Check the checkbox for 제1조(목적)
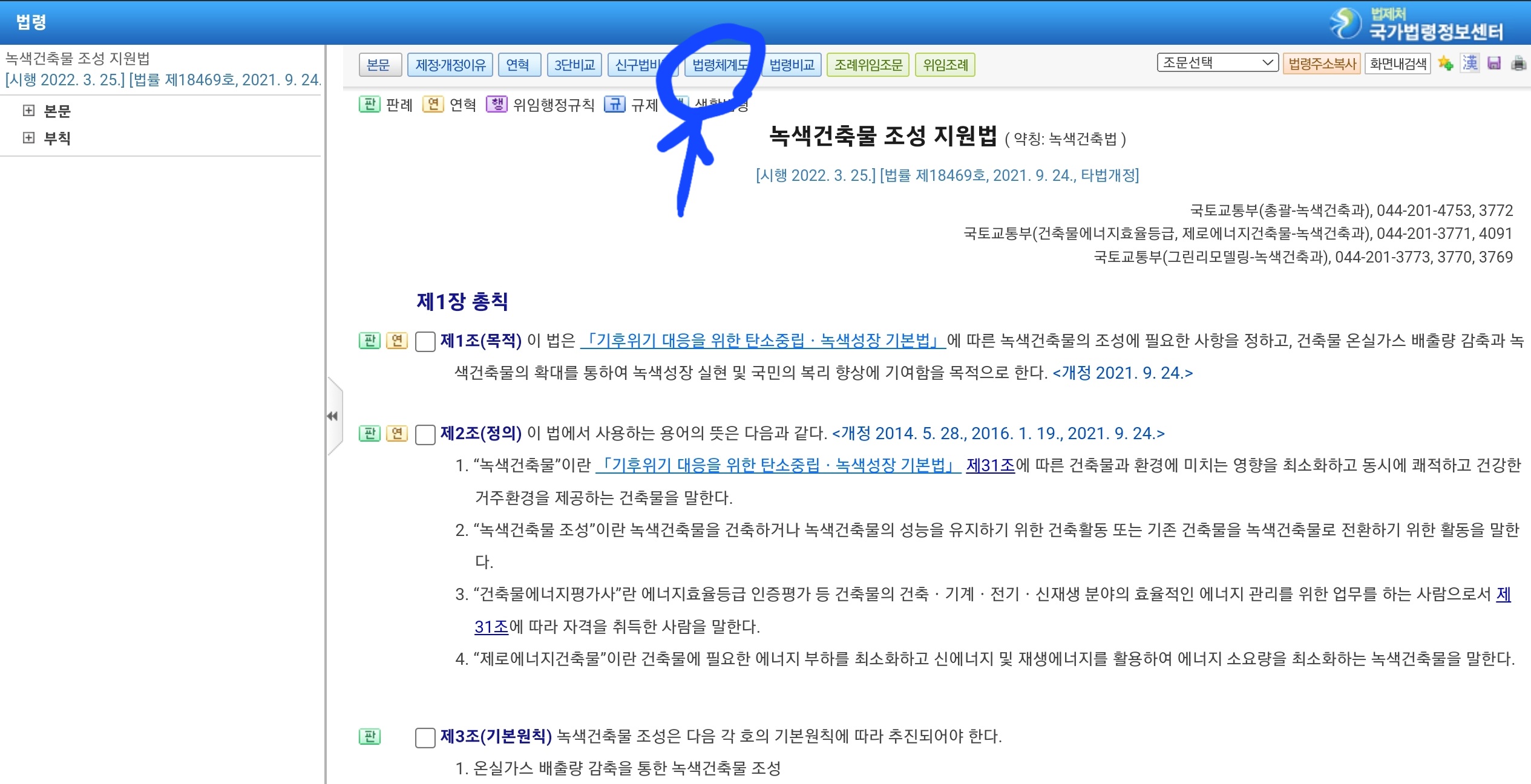 click(425, 341)
